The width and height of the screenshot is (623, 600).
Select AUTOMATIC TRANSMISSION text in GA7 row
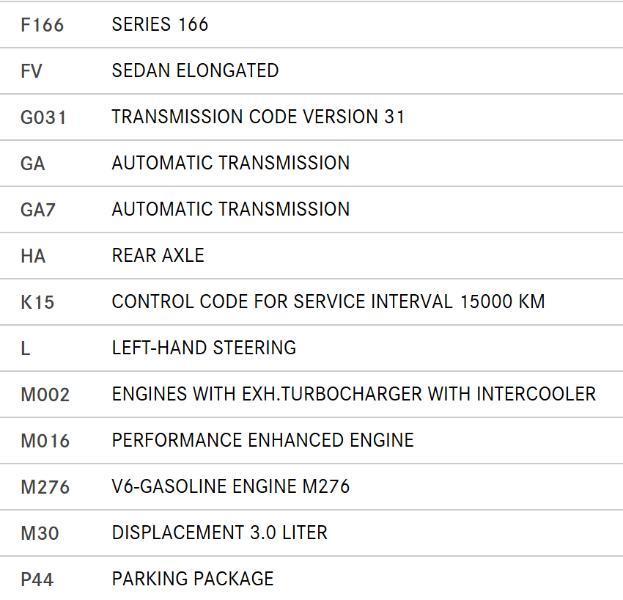[x=231, y=209]
